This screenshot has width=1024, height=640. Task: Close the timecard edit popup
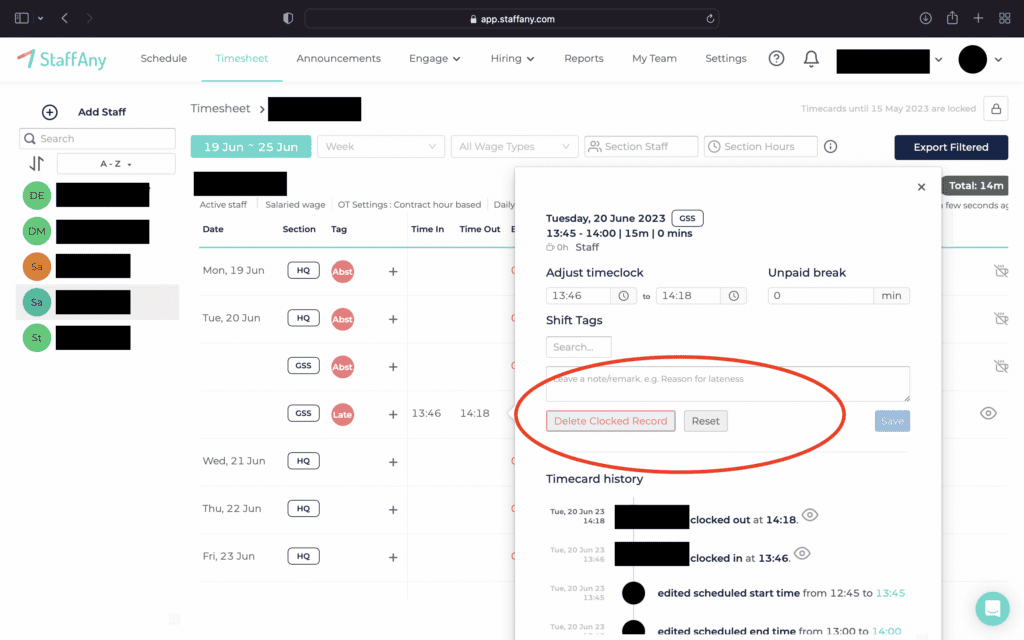point(921,187)
